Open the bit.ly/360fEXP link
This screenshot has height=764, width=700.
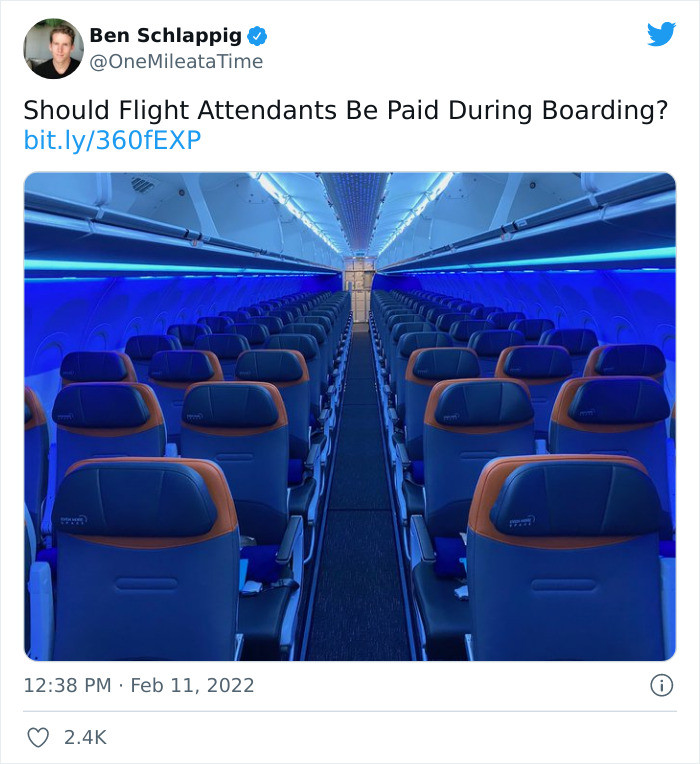[x=112, y=141]
